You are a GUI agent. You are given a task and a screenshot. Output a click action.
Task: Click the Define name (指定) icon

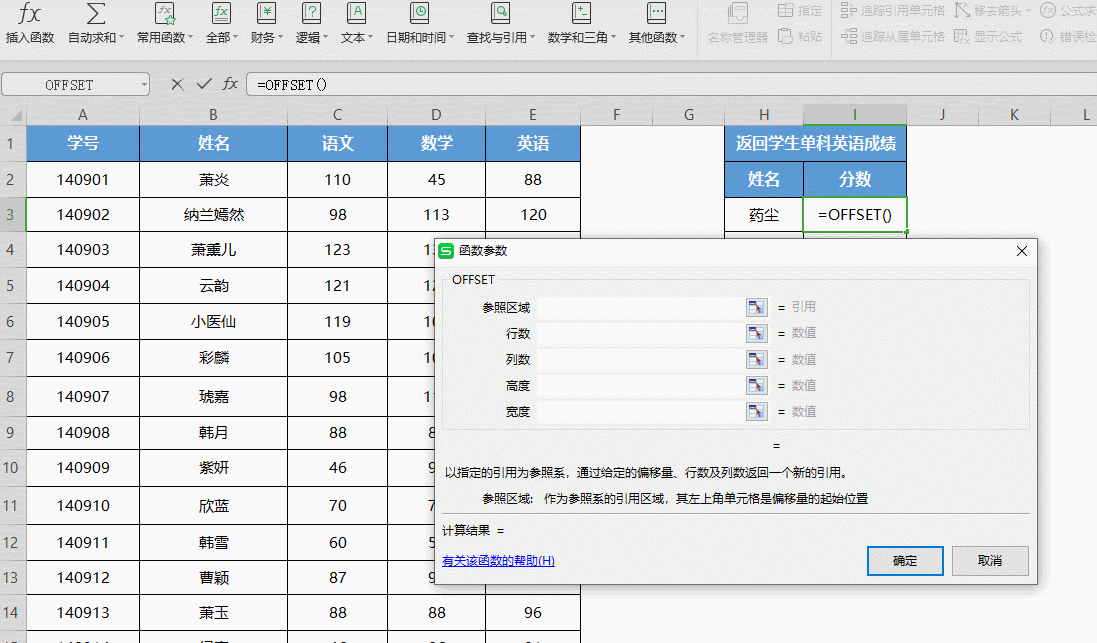point(786,10)
